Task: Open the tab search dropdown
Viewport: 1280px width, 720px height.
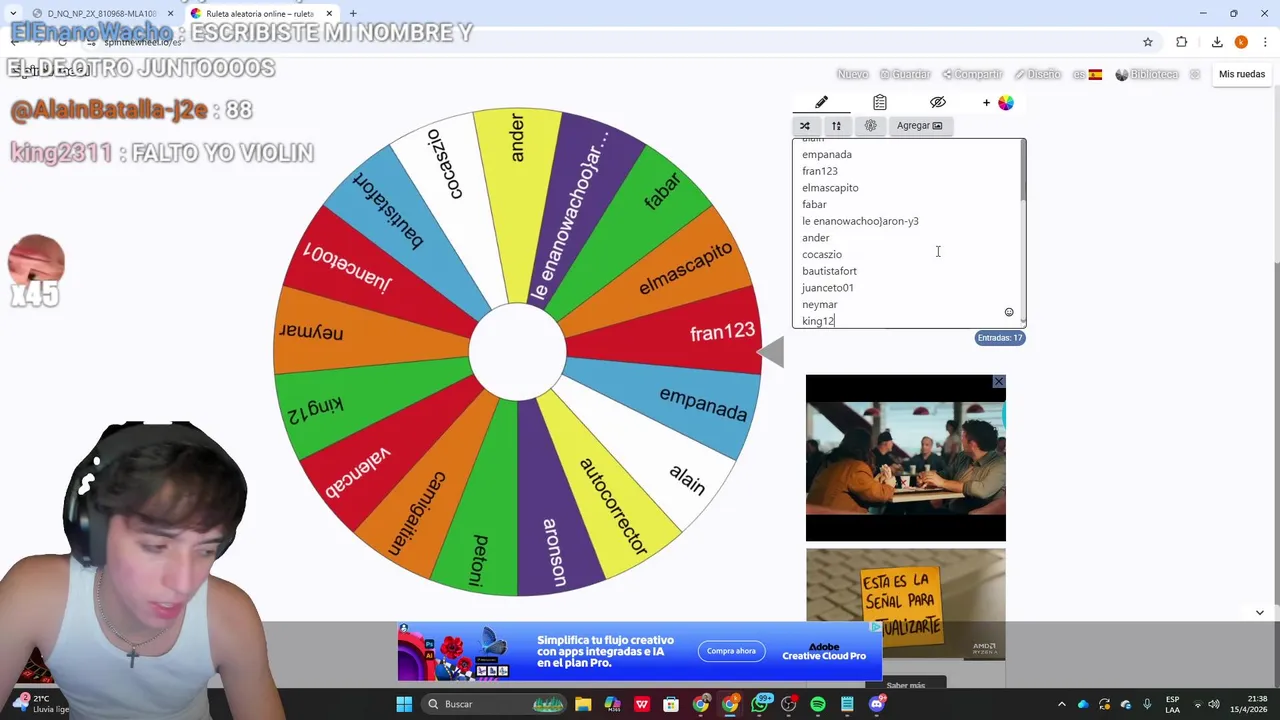Action: [x=12, y=13]
